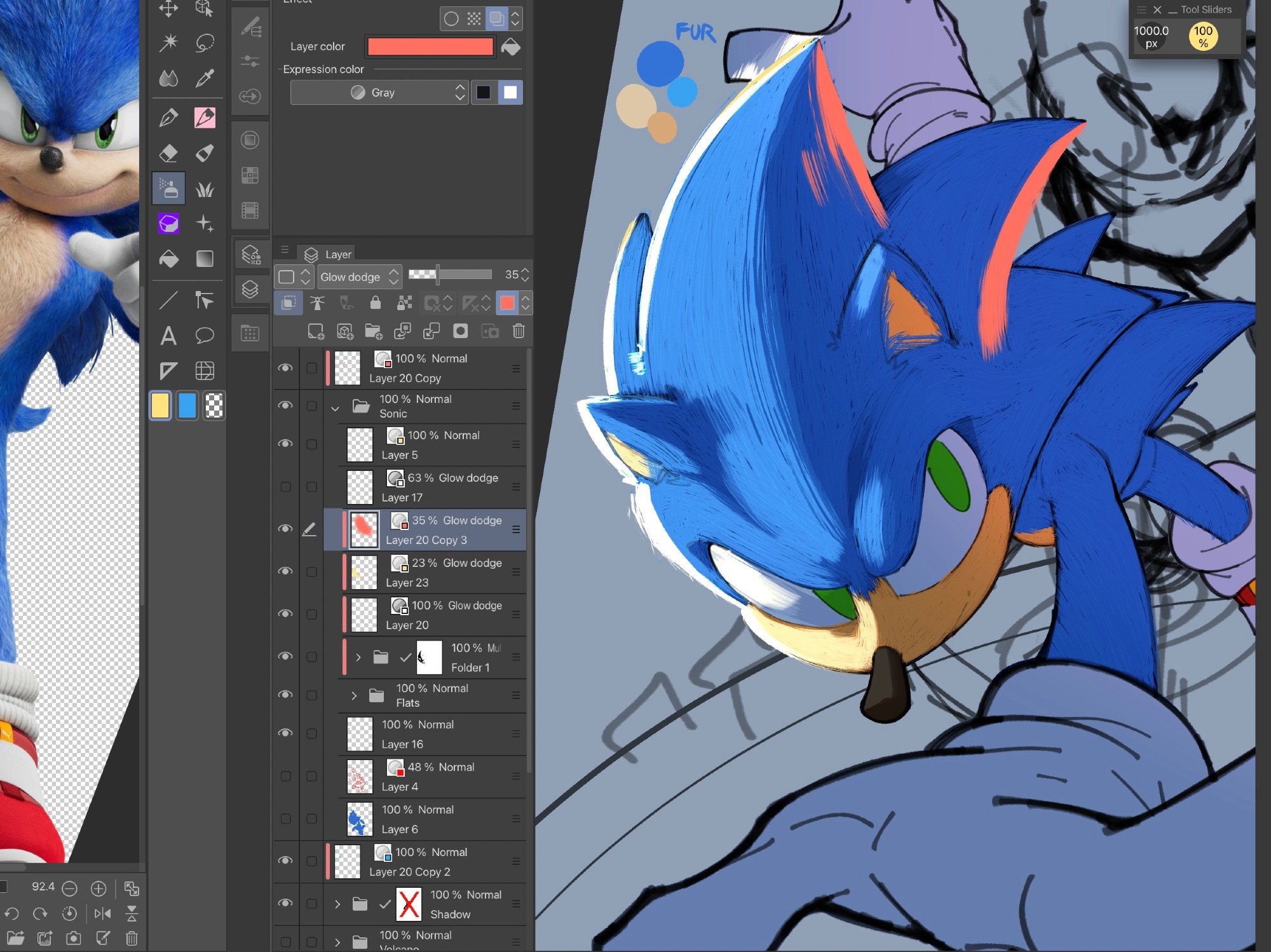Click the coral Layer color swatch
Viewport: 1271px width, 952px height.
pyautogui.click(x=430, y=46)
